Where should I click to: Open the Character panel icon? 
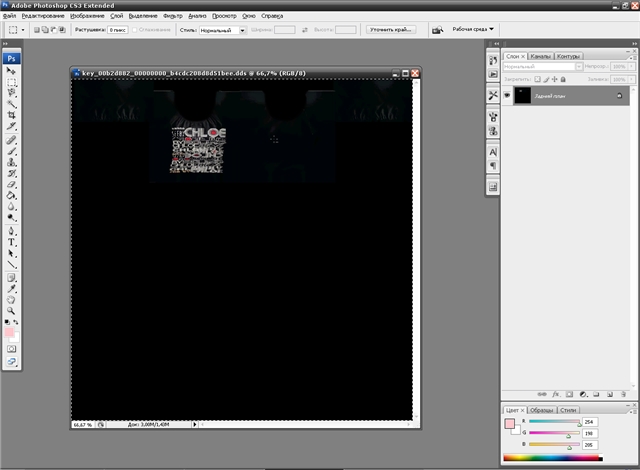click(x=493, y=151)
